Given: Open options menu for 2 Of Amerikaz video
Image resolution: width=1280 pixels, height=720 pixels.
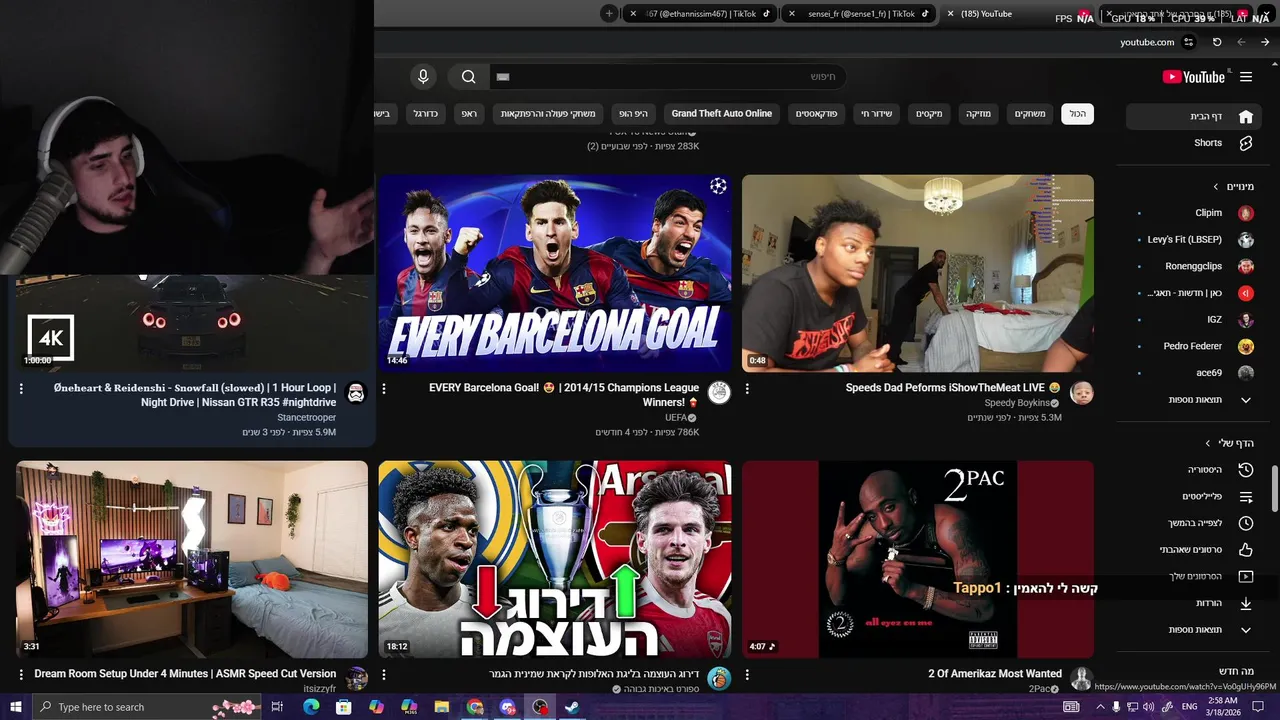Looking at the screenshot, I should tap(747, 674).
